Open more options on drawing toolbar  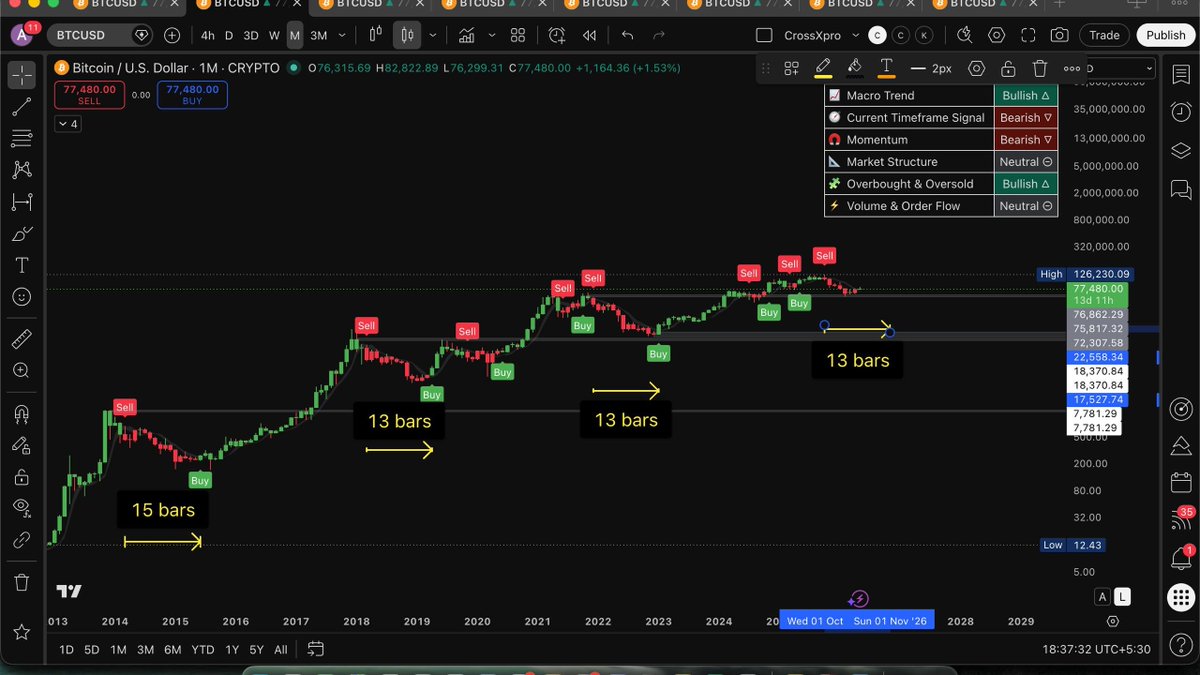click(1071, 69)
